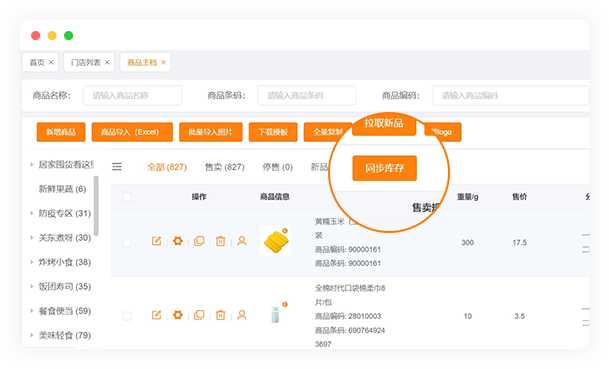The image size is (609, 369).
Task: Click the 同步库存 button
Action: tap(385, 168)
